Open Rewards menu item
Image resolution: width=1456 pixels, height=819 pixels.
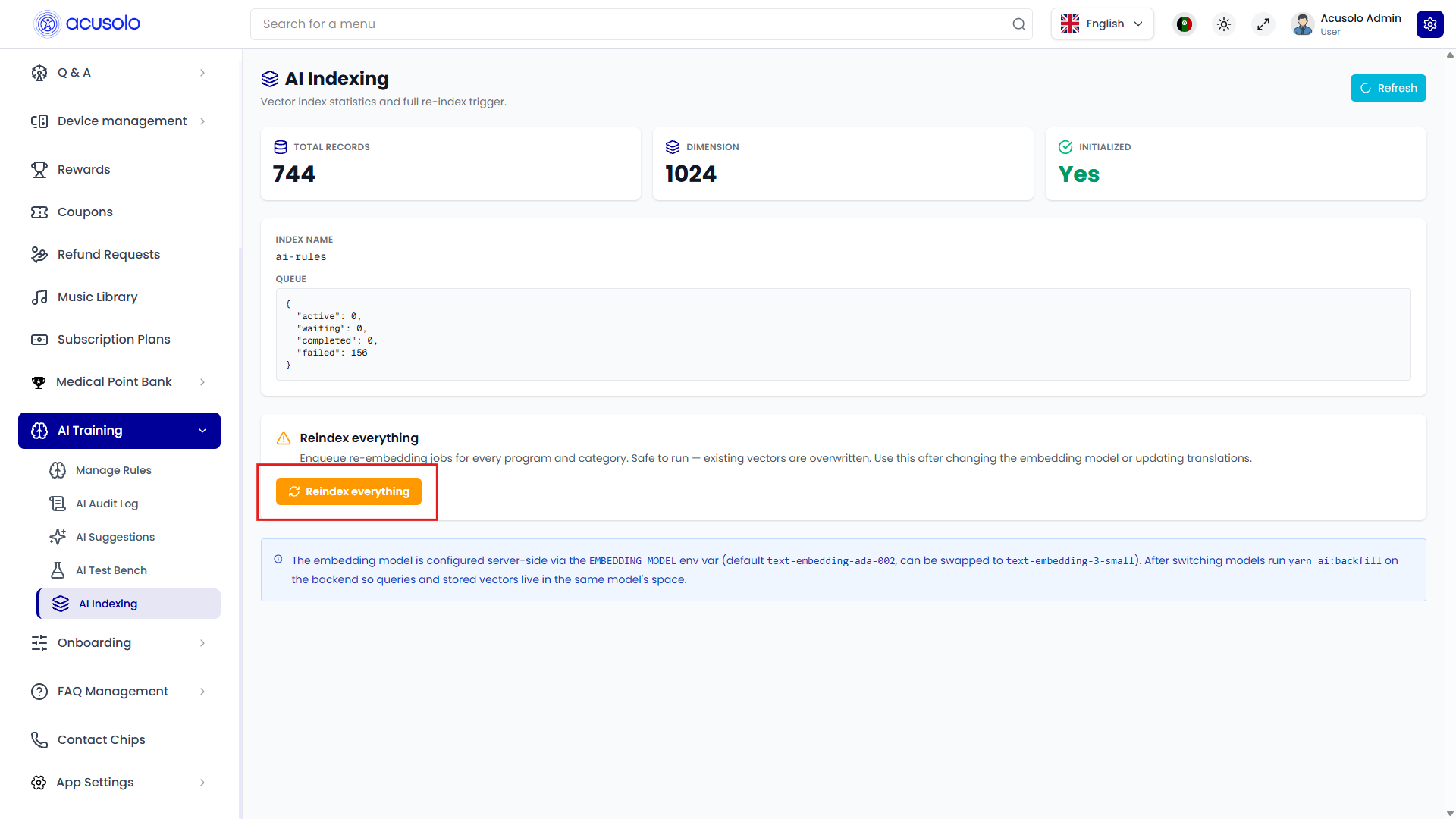(x=119, y=170)
